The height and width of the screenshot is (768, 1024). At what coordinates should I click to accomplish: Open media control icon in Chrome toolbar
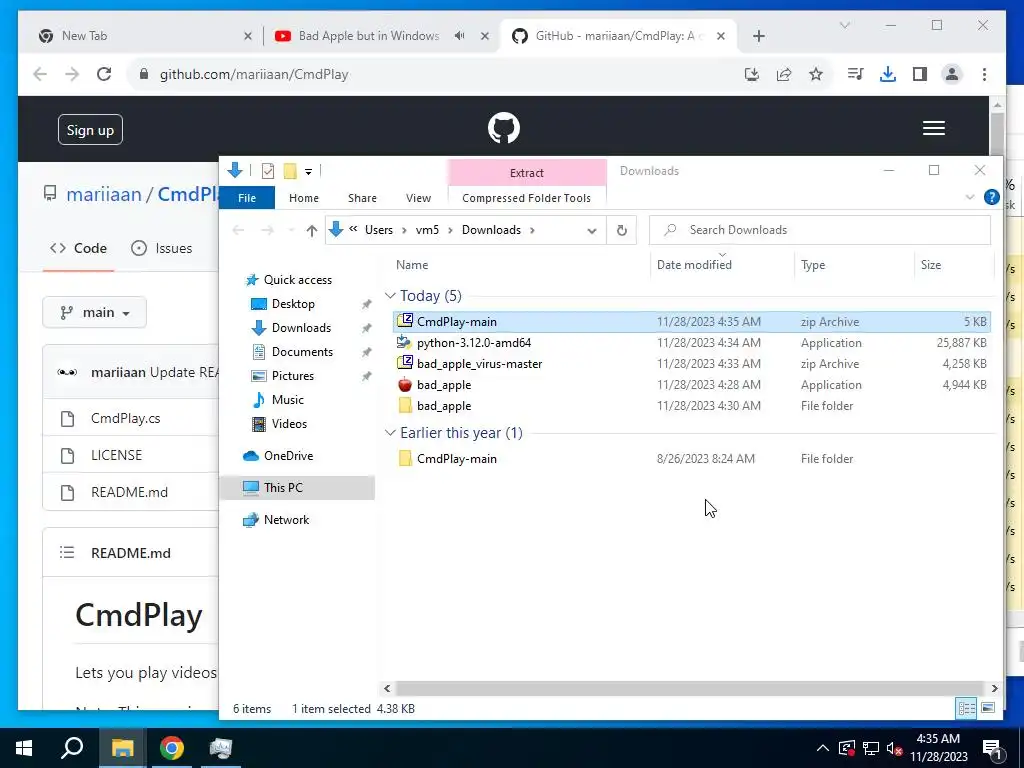click(x=855, y=74)
